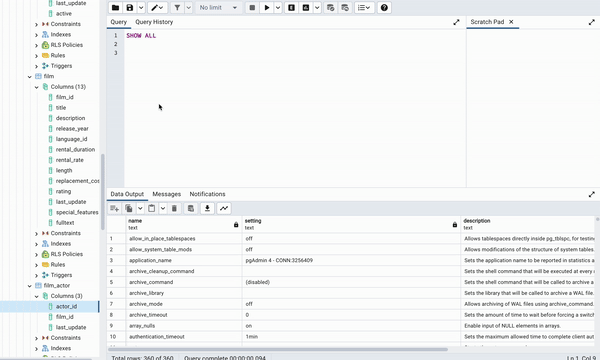The width and height of the screenshot is (600, 360).
Task: Click the Commit transaction icon
Action: 331,7
